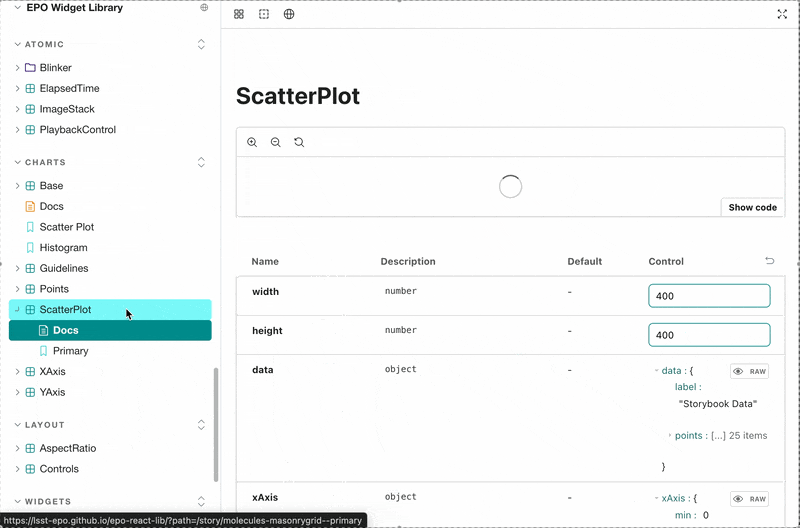Toggle RAW view for data object
Image resolution: width=800 pixels, height=528 pixels.
[750, 371]
